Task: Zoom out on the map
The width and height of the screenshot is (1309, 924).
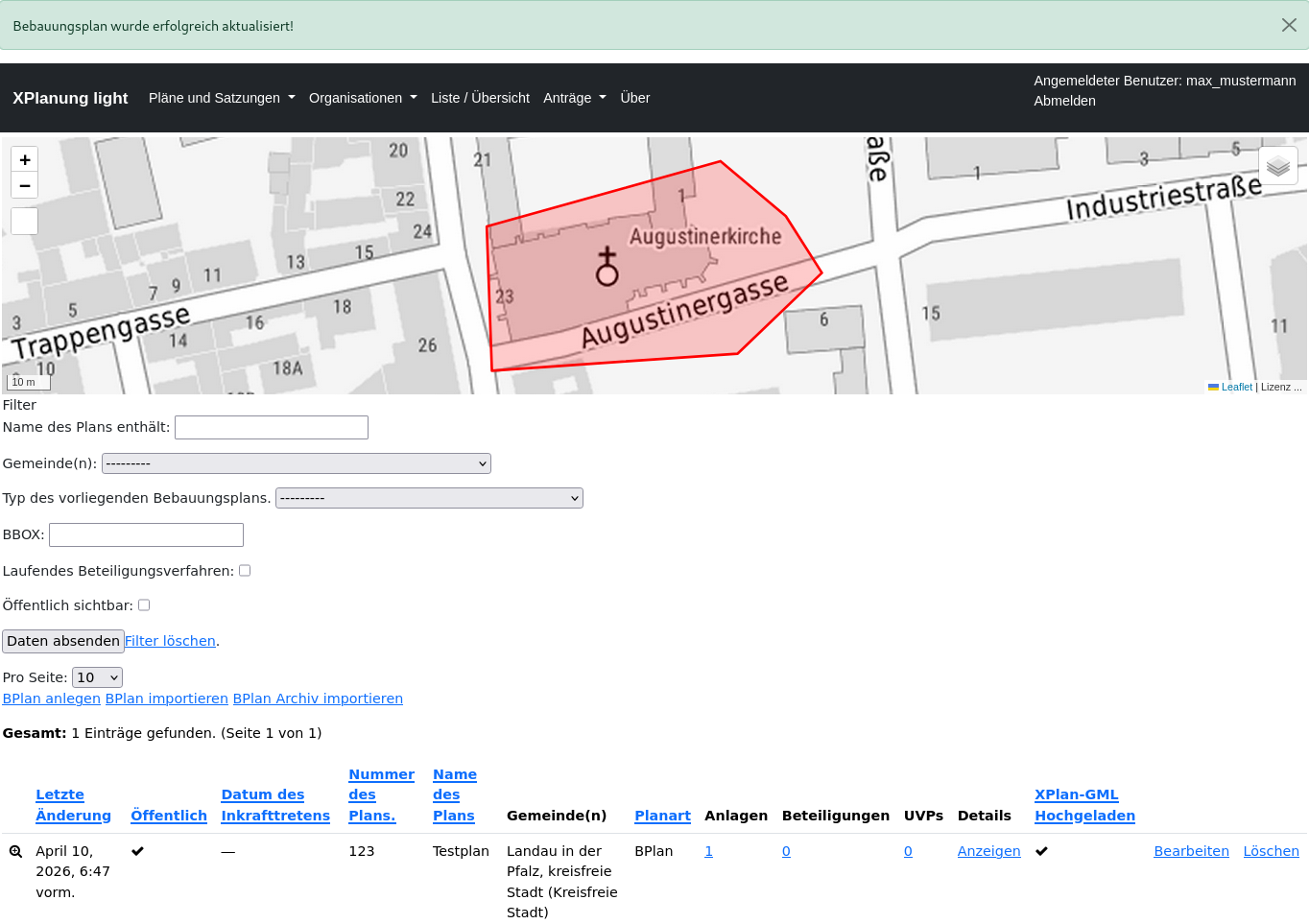Action: point(25,185)
